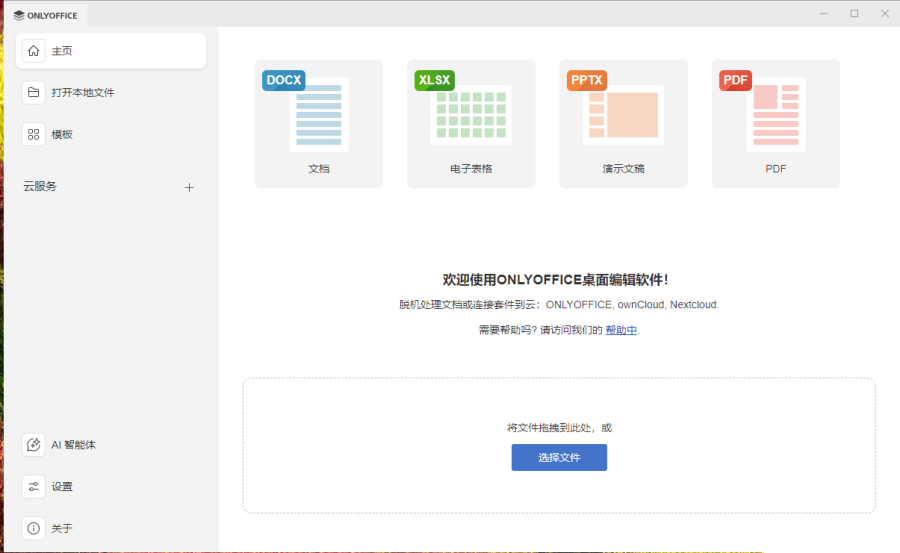
Task: Click the 关于 label in the sidebar
Action: point(62,528)
